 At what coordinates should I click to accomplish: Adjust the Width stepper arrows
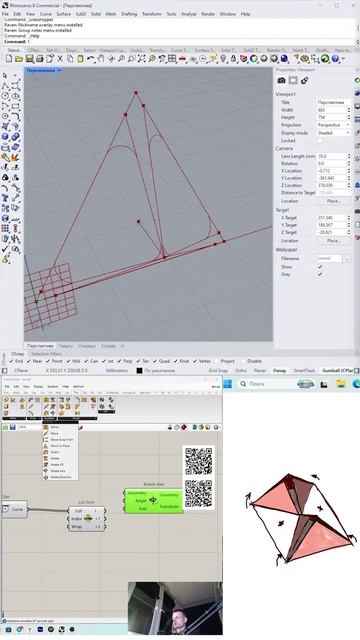pos(349,110)
